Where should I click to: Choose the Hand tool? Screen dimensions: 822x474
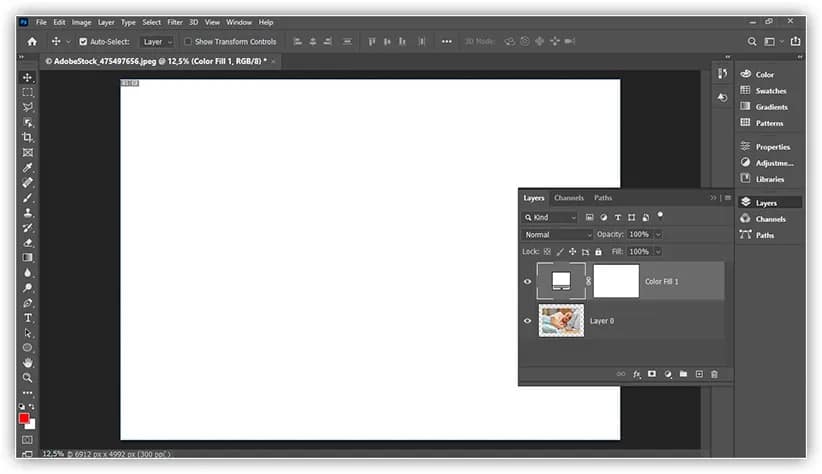(x=28, y=362)
